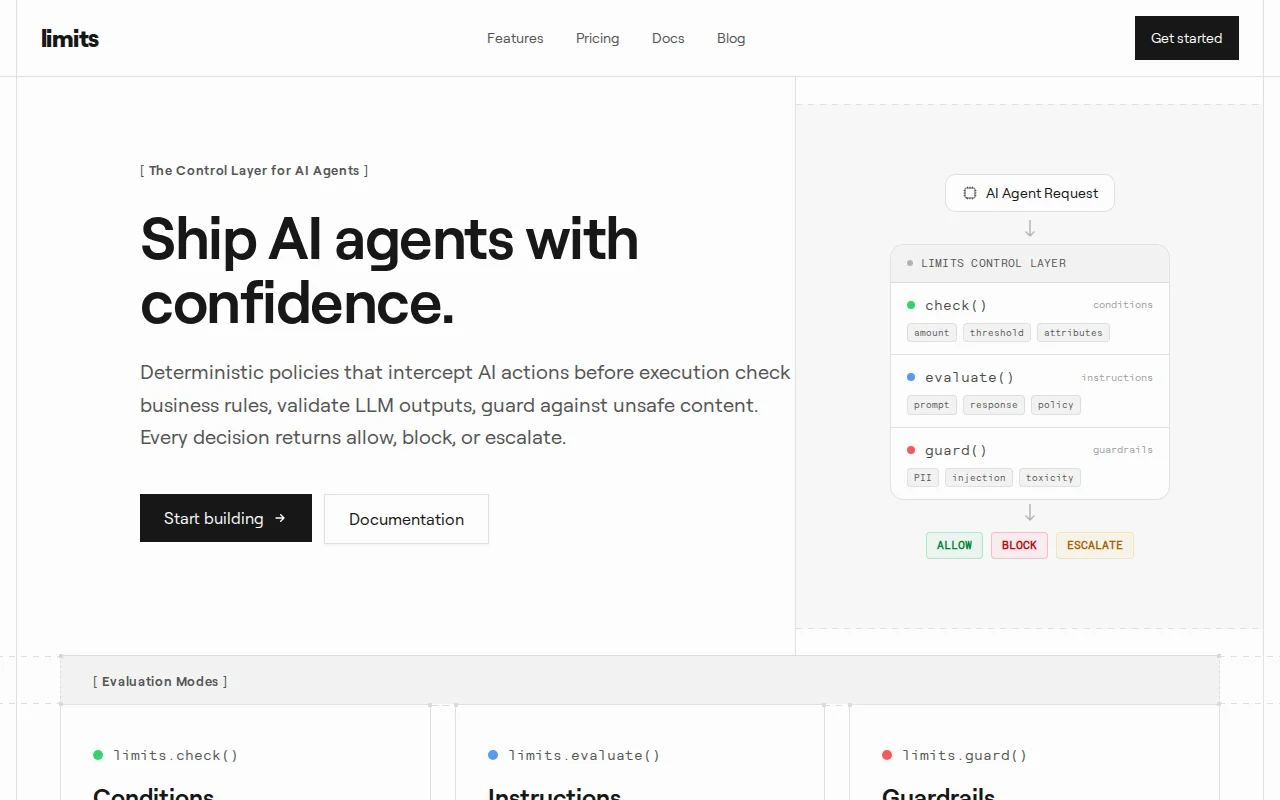Open the Documentation button
Viewport: 1280px width, 800px height.
click(406, 519)
